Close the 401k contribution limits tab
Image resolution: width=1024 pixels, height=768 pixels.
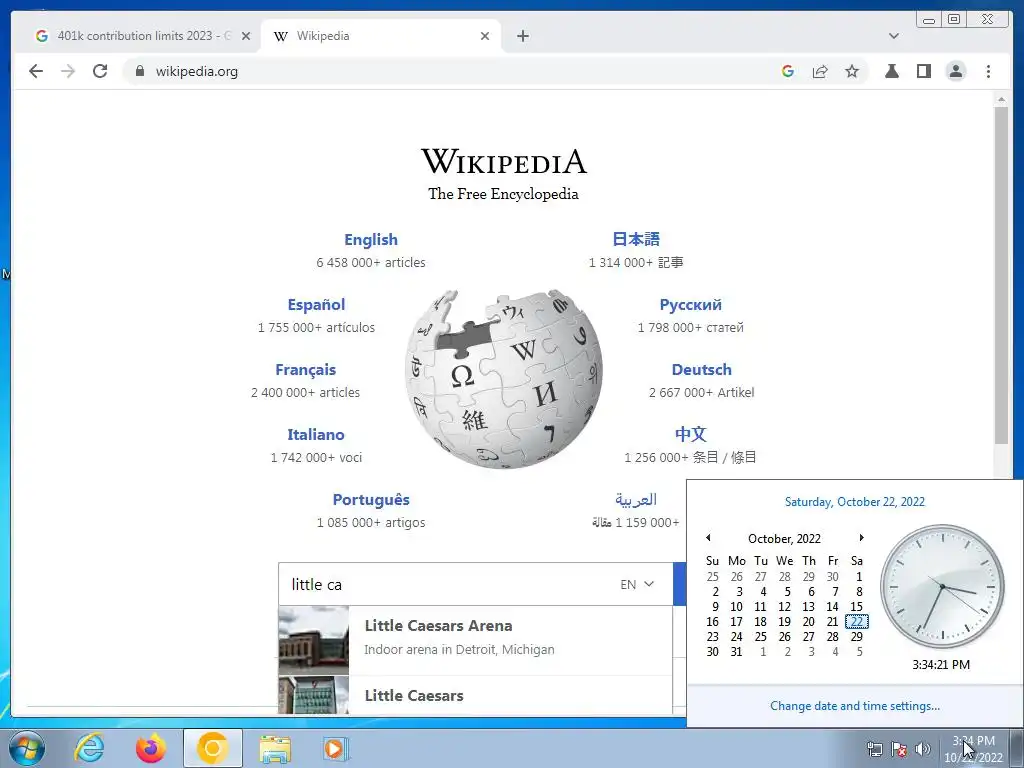246,36
